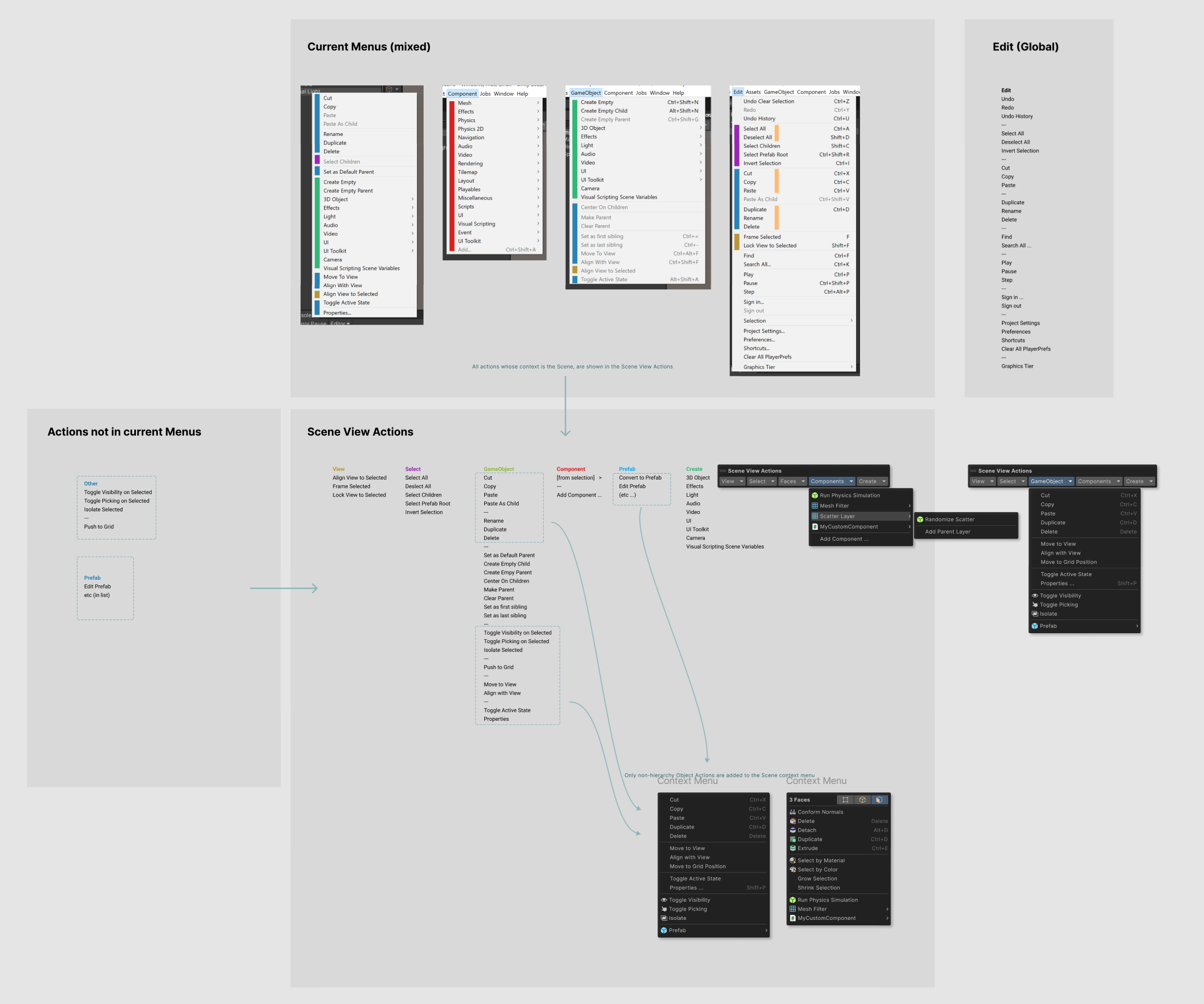1204x1004 pixels.
Task: Click Grow Selection in 3 Faces menu
Action: [x=817, y=879]
